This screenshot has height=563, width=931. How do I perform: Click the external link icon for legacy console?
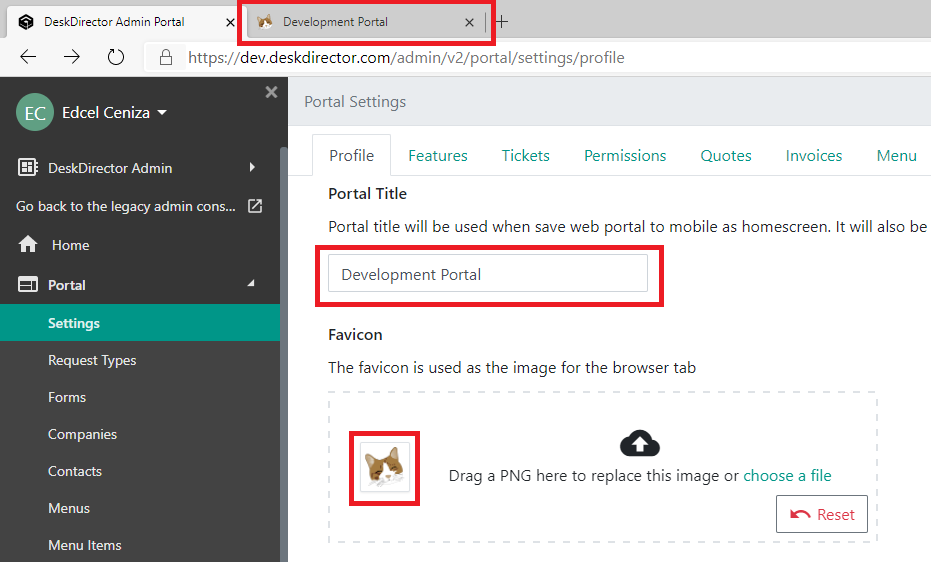pos(255,206)
